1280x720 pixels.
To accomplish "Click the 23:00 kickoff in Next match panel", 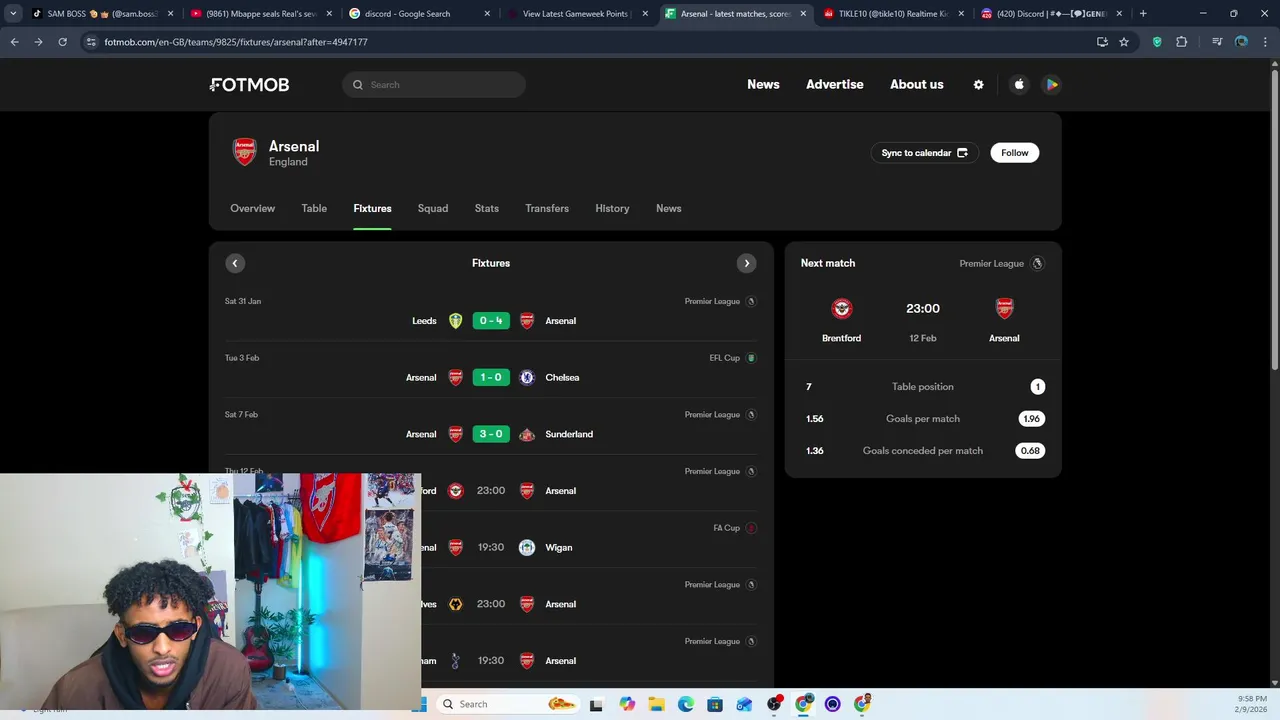I will pyautogui.click(x=923, y=308).
